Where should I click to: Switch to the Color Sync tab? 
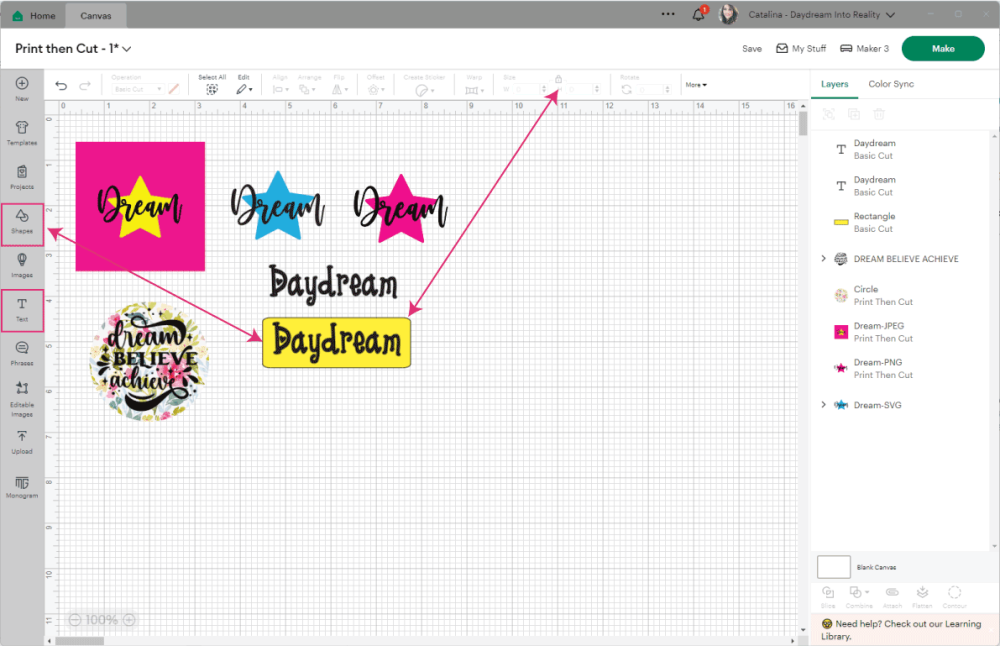click(890, 84)
